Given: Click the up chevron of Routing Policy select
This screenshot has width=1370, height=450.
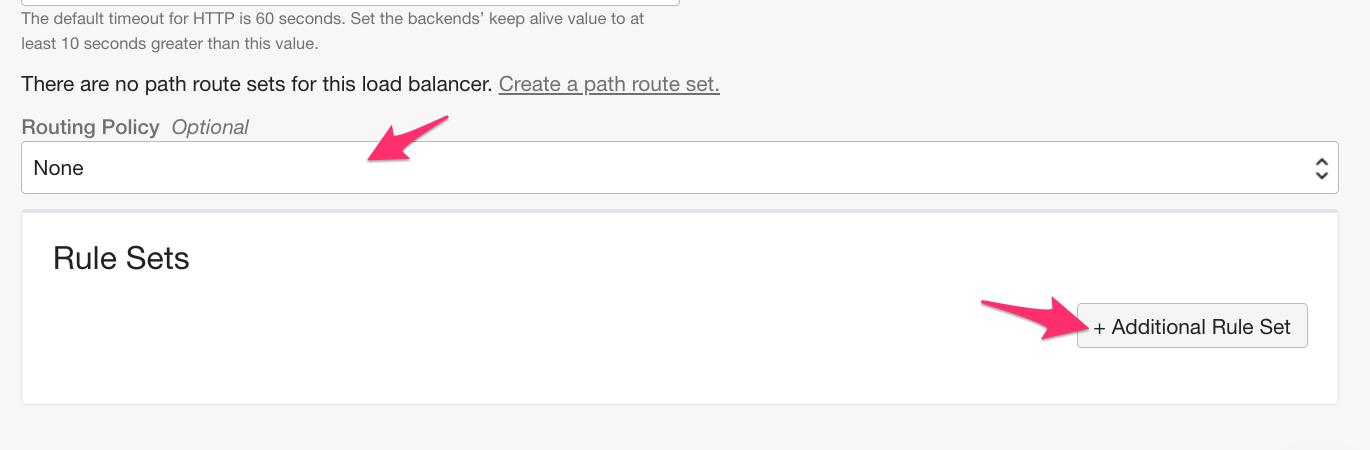Looking at the screenshot, I should coord(1321,161).
